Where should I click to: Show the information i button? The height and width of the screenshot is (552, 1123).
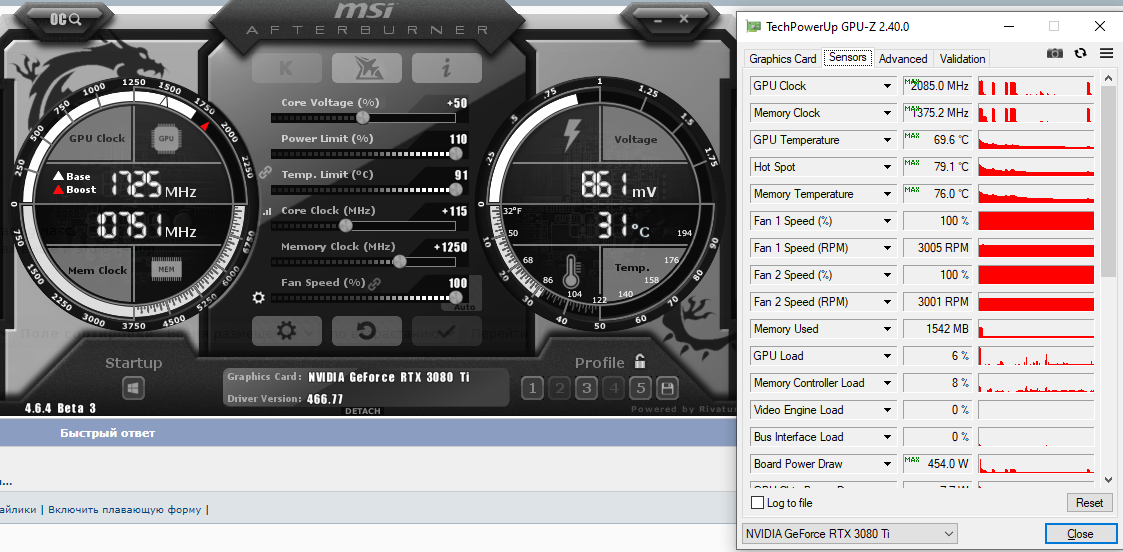pyautogui.click(x=446, y=68)
